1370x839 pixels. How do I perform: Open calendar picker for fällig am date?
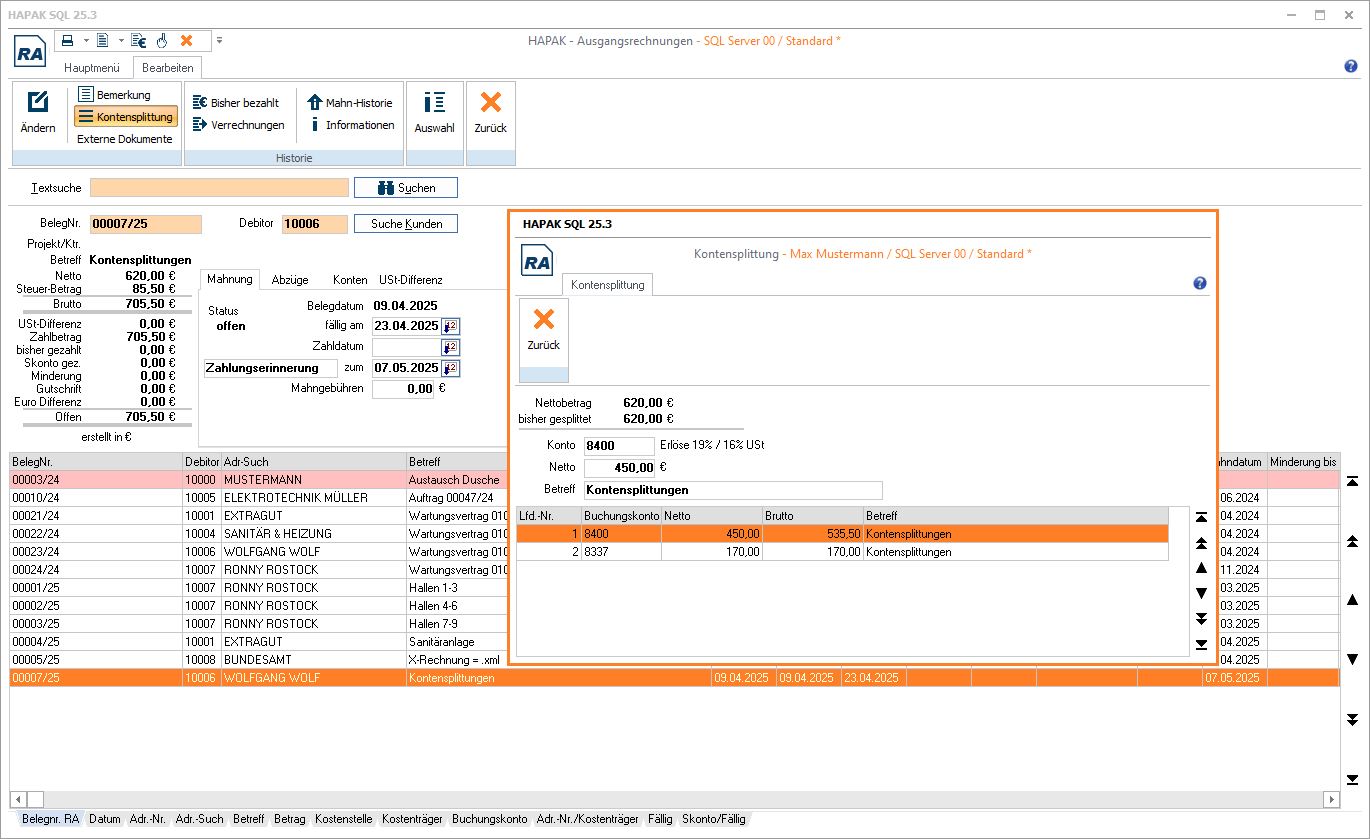pos(450,326)
